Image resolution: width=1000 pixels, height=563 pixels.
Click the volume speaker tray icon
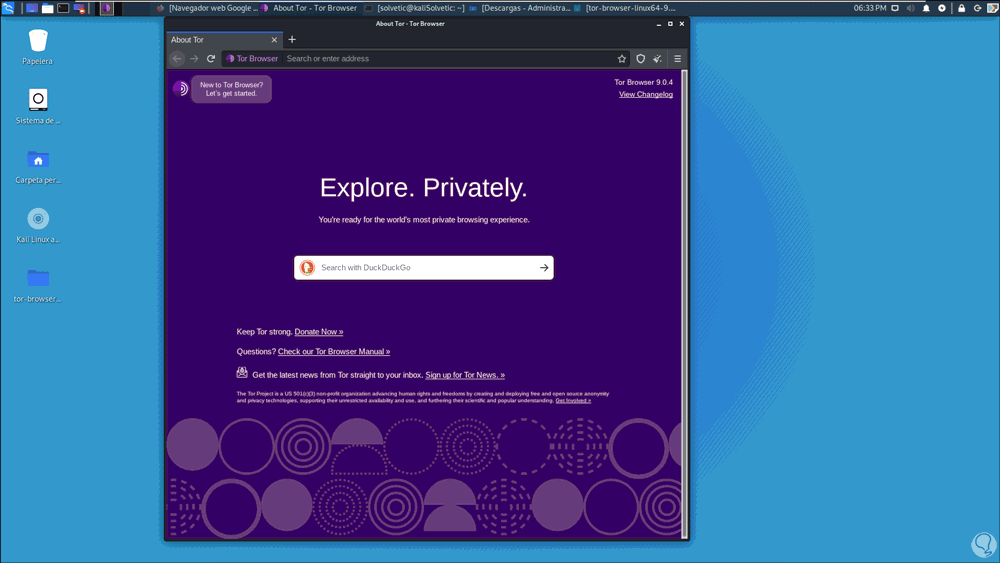coord(911,8)
